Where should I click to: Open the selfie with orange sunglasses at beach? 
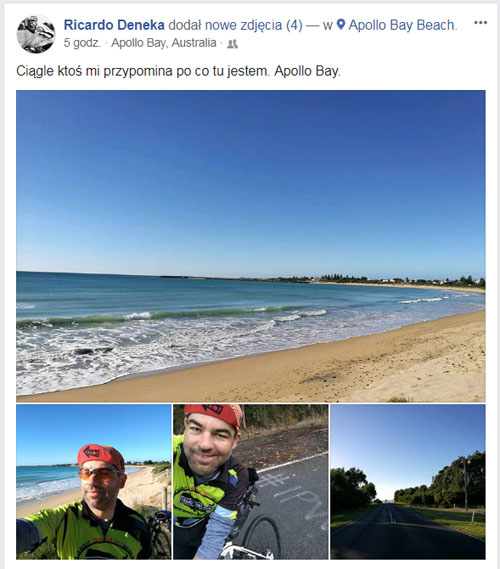click(94, 482)
